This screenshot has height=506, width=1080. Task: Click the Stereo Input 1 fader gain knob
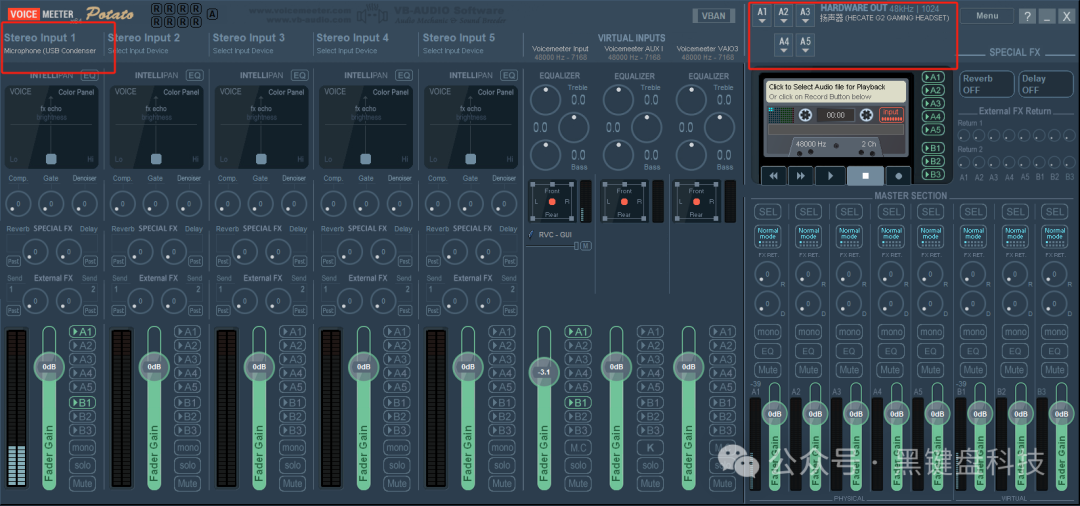click(48, 367)
